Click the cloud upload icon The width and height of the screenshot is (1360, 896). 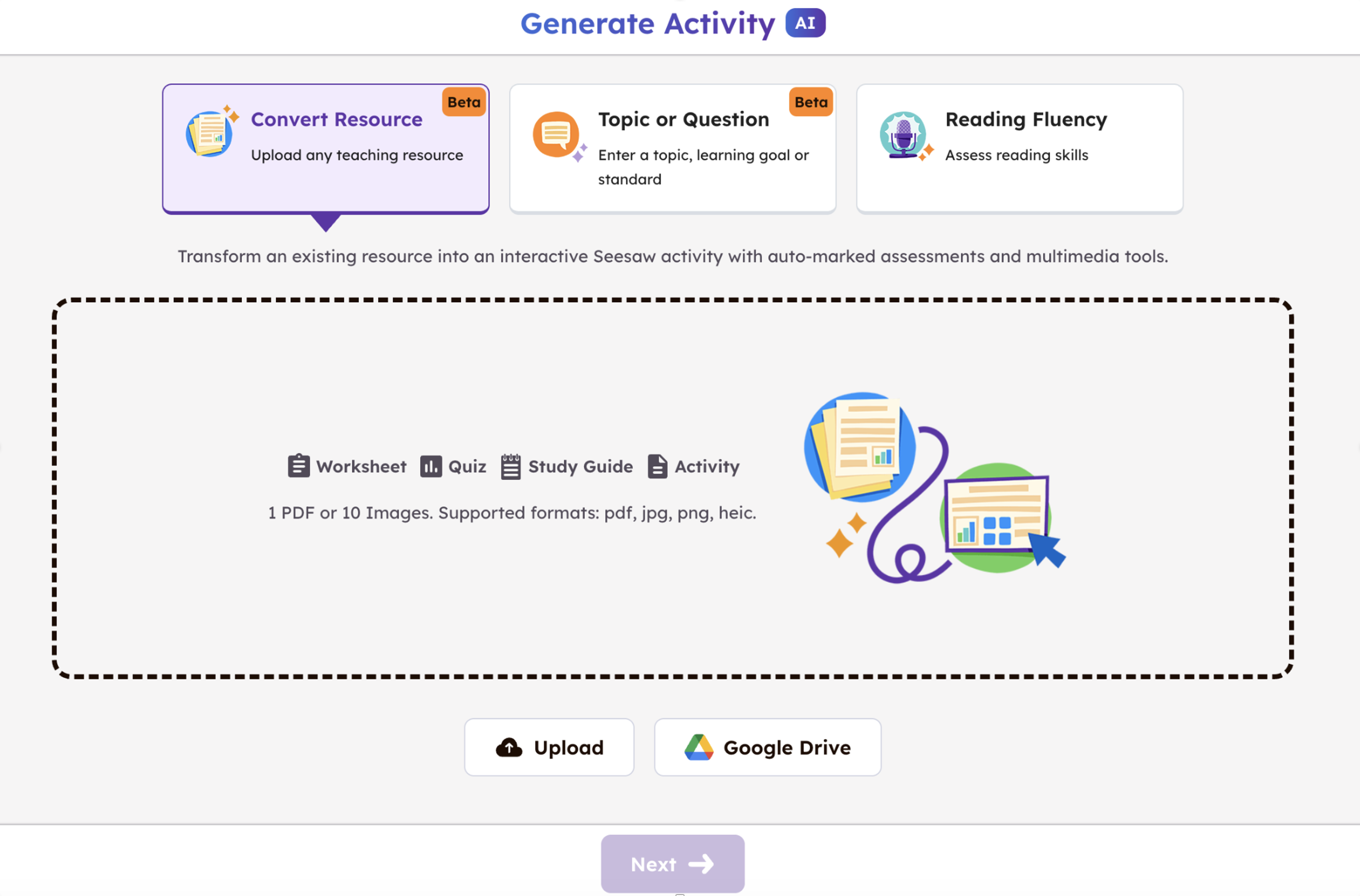click(509, 747)
